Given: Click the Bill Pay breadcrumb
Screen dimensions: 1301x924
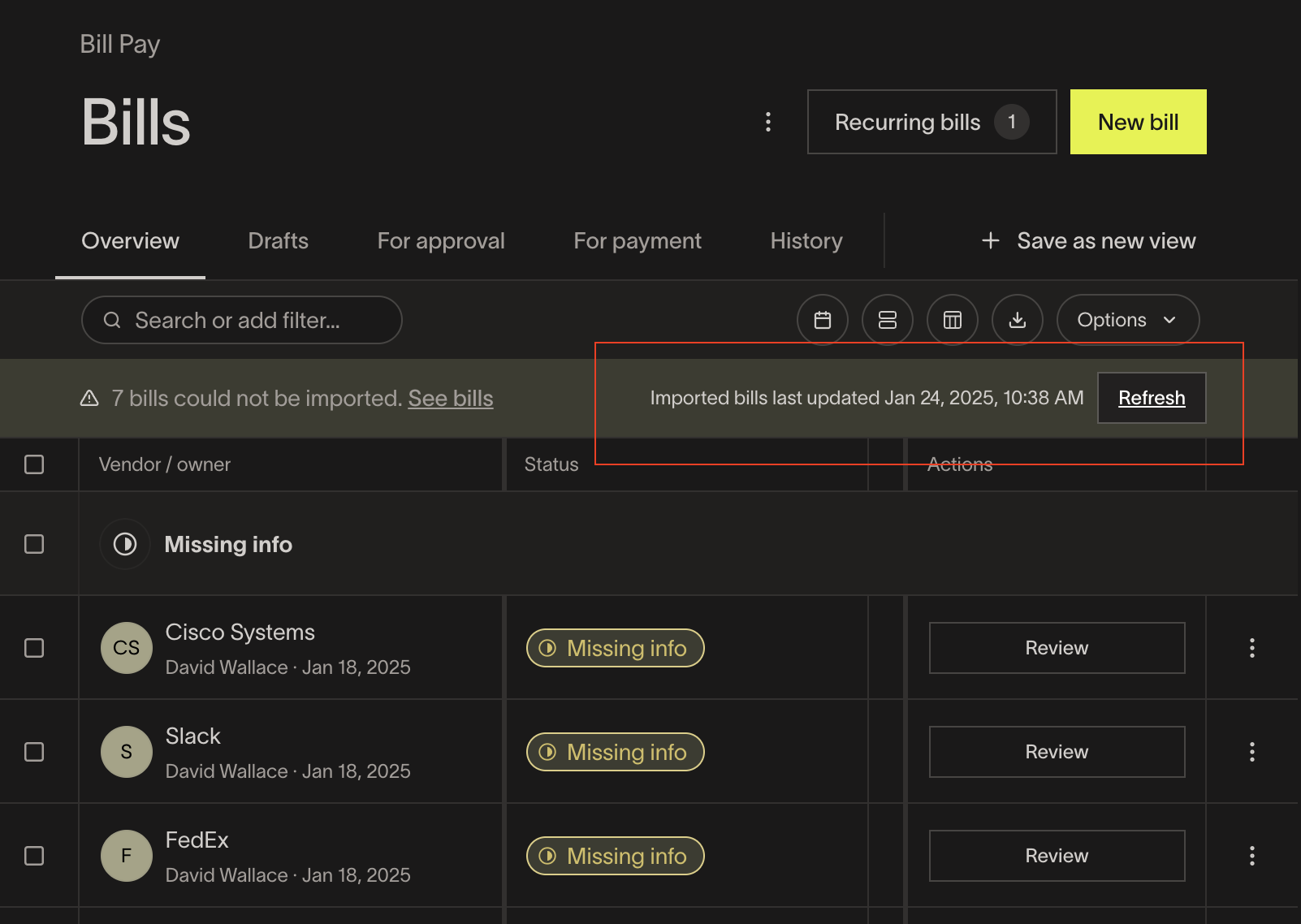Looking at the screenshot, I should tap(120, 44).
